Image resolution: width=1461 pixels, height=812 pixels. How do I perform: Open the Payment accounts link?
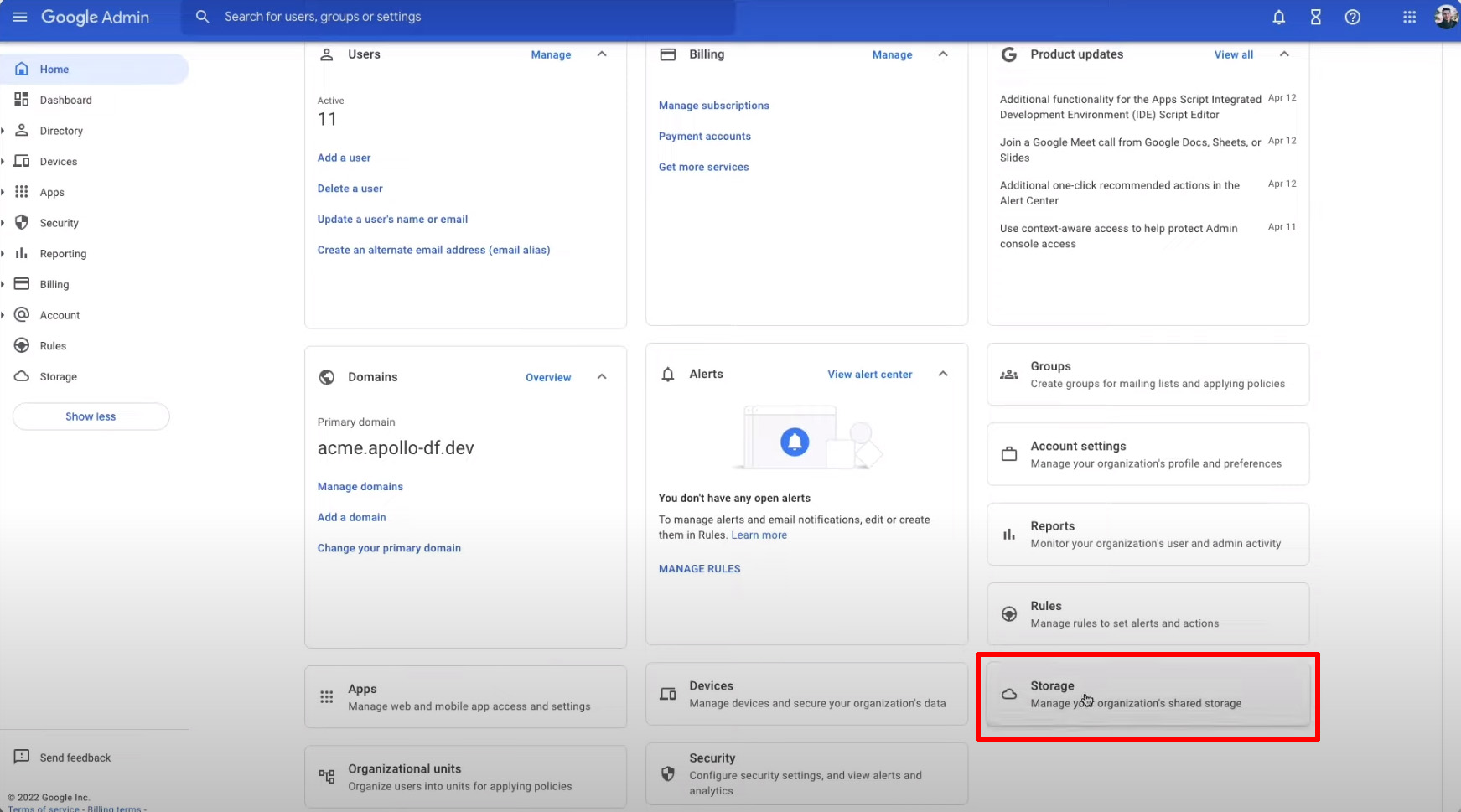click(x=704, y=137)
